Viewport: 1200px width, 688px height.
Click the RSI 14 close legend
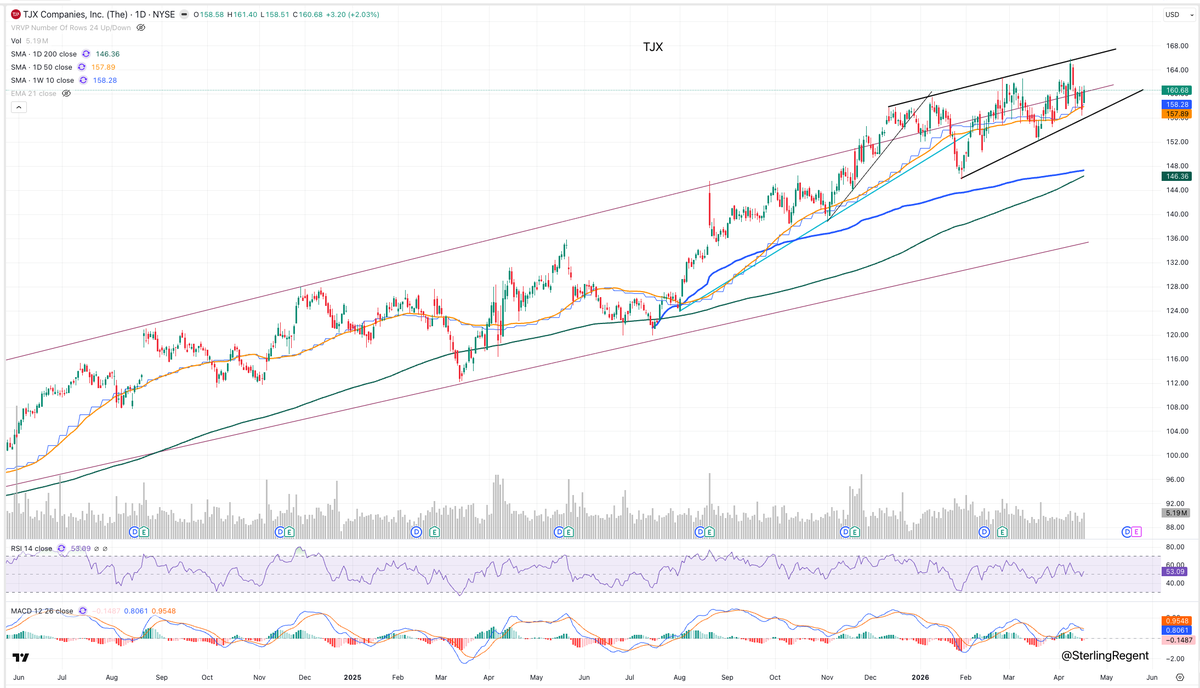(30, 549)
